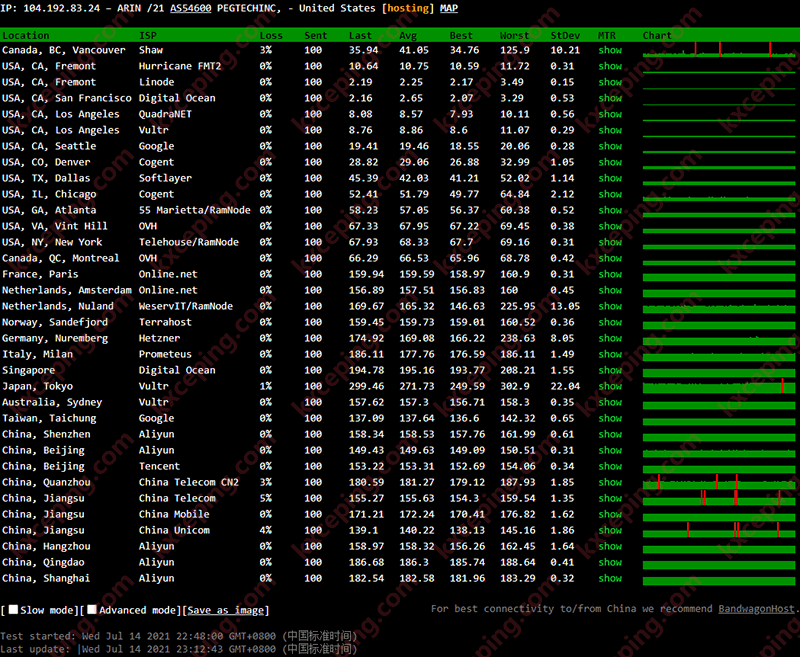
Task: Show MTR for Los Angeles Vultr
Action: click(x=610, y=130)
